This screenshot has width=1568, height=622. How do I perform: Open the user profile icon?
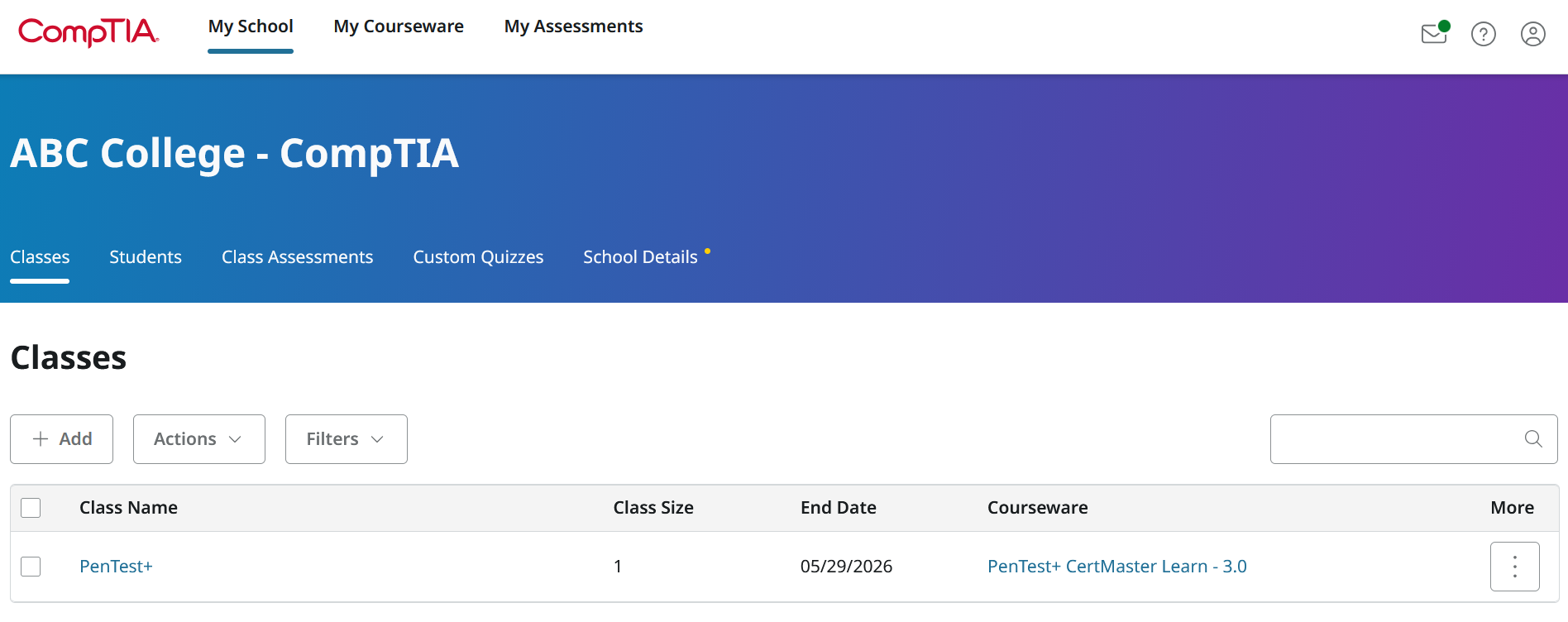pyautogui.click(x=1532, y=34)
